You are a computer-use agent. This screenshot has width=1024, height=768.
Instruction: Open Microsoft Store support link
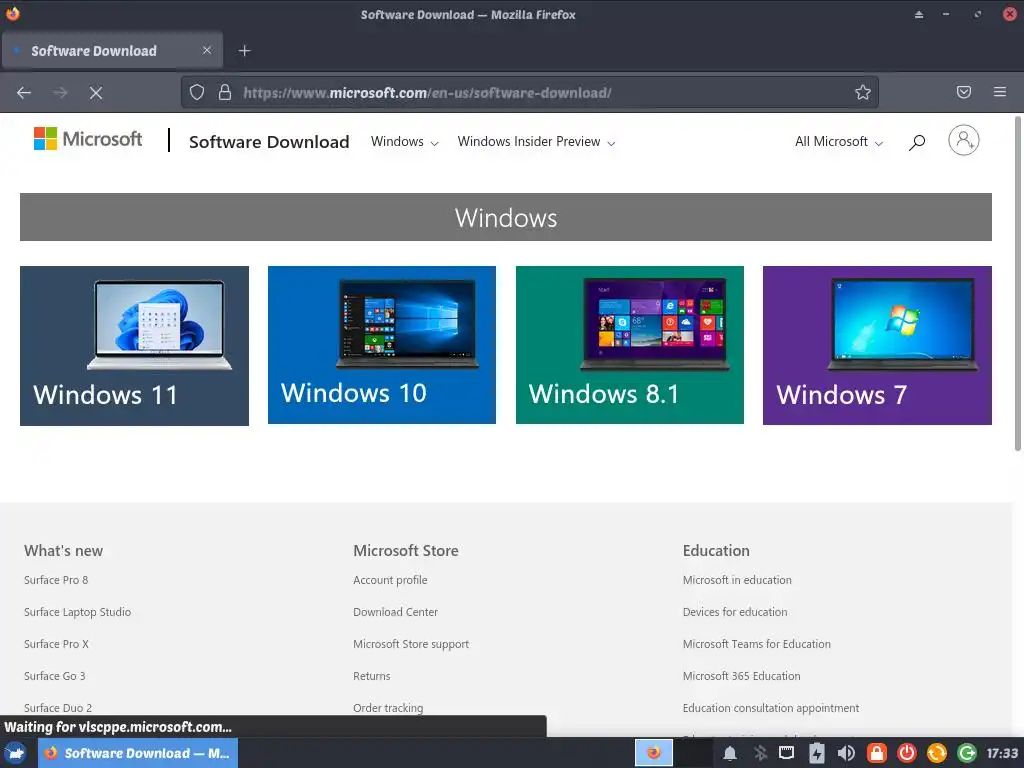tap(411, 644)
